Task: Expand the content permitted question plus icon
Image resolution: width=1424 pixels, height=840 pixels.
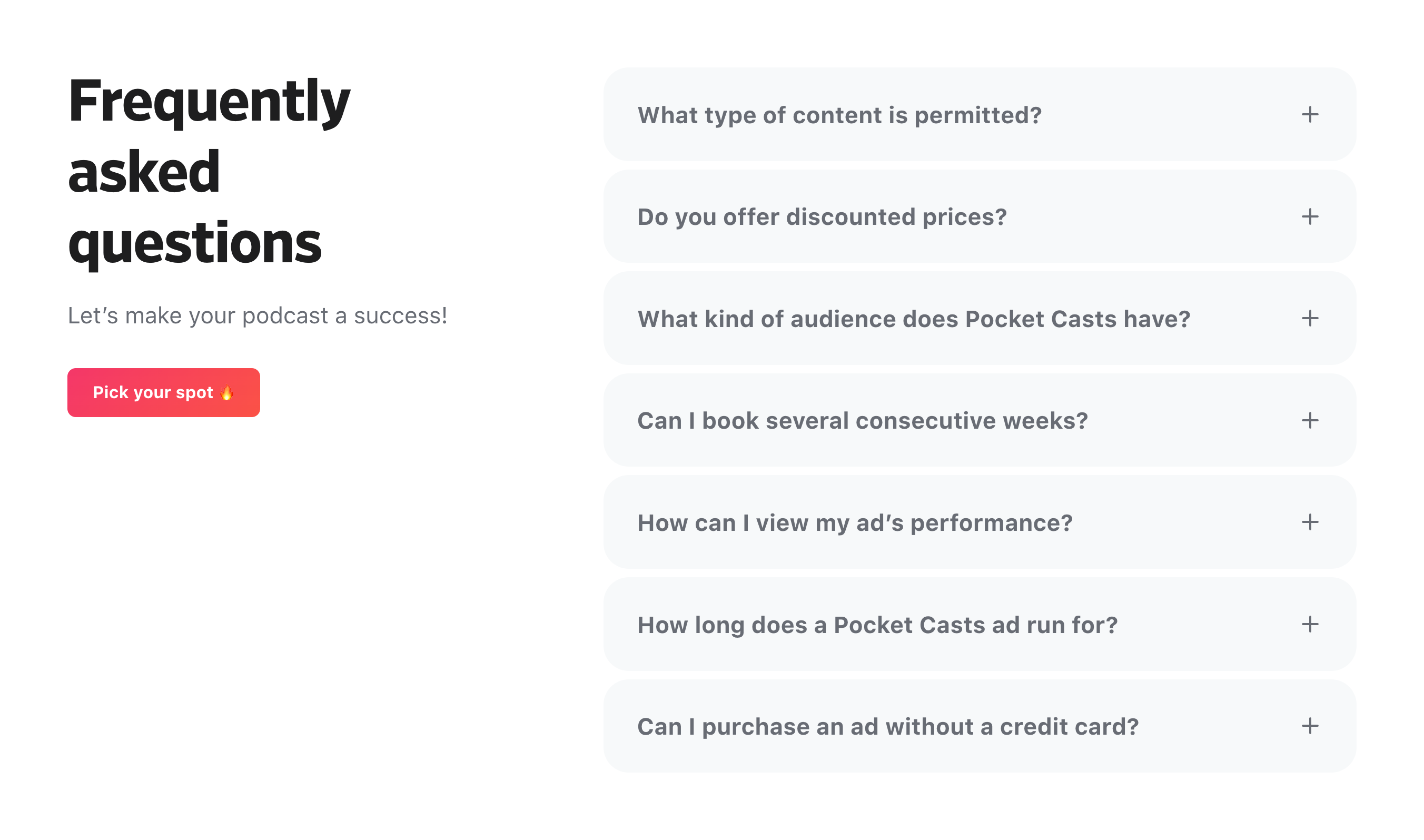Action: (1309, 115)
